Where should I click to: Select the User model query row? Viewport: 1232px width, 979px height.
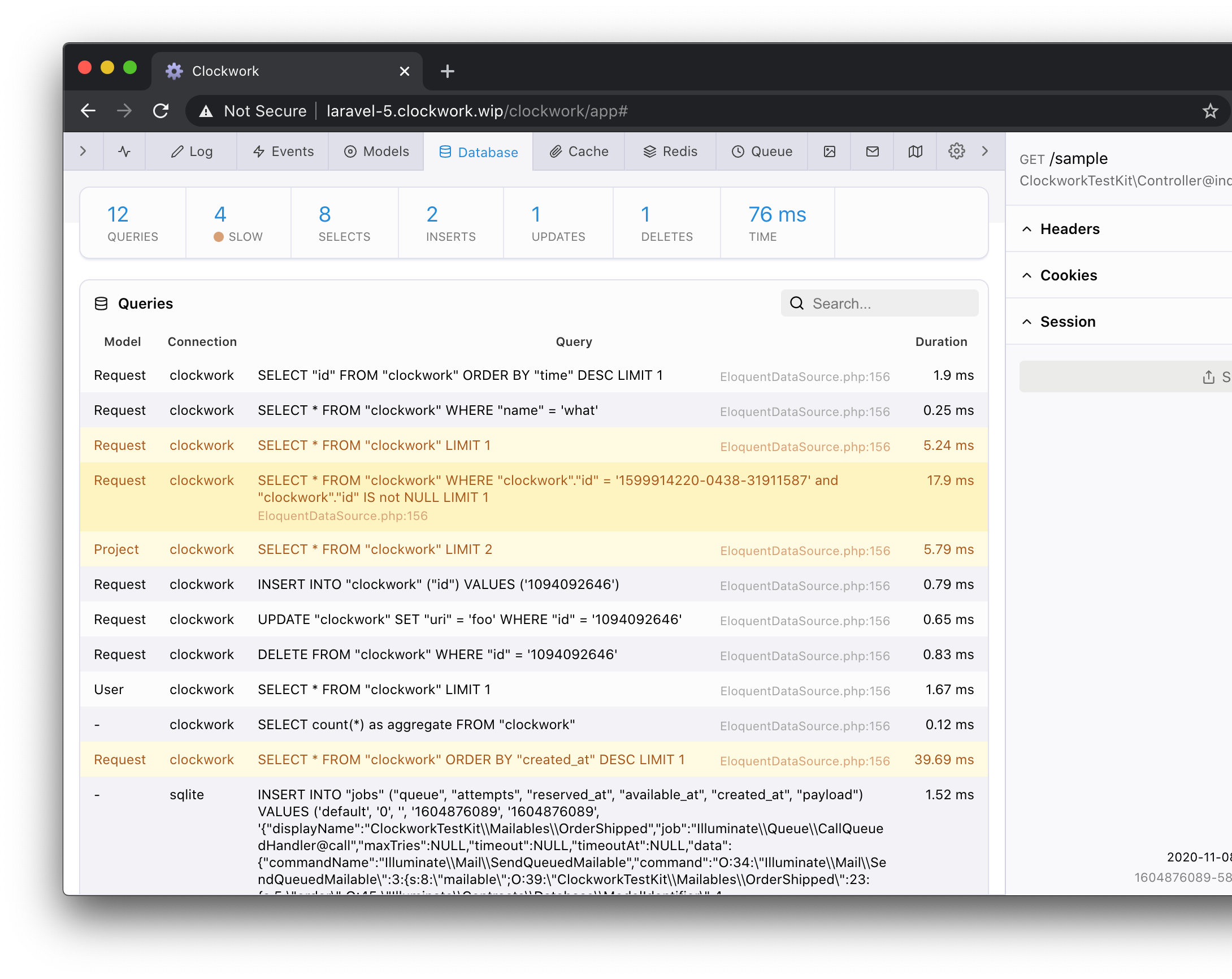pos(533,688)
